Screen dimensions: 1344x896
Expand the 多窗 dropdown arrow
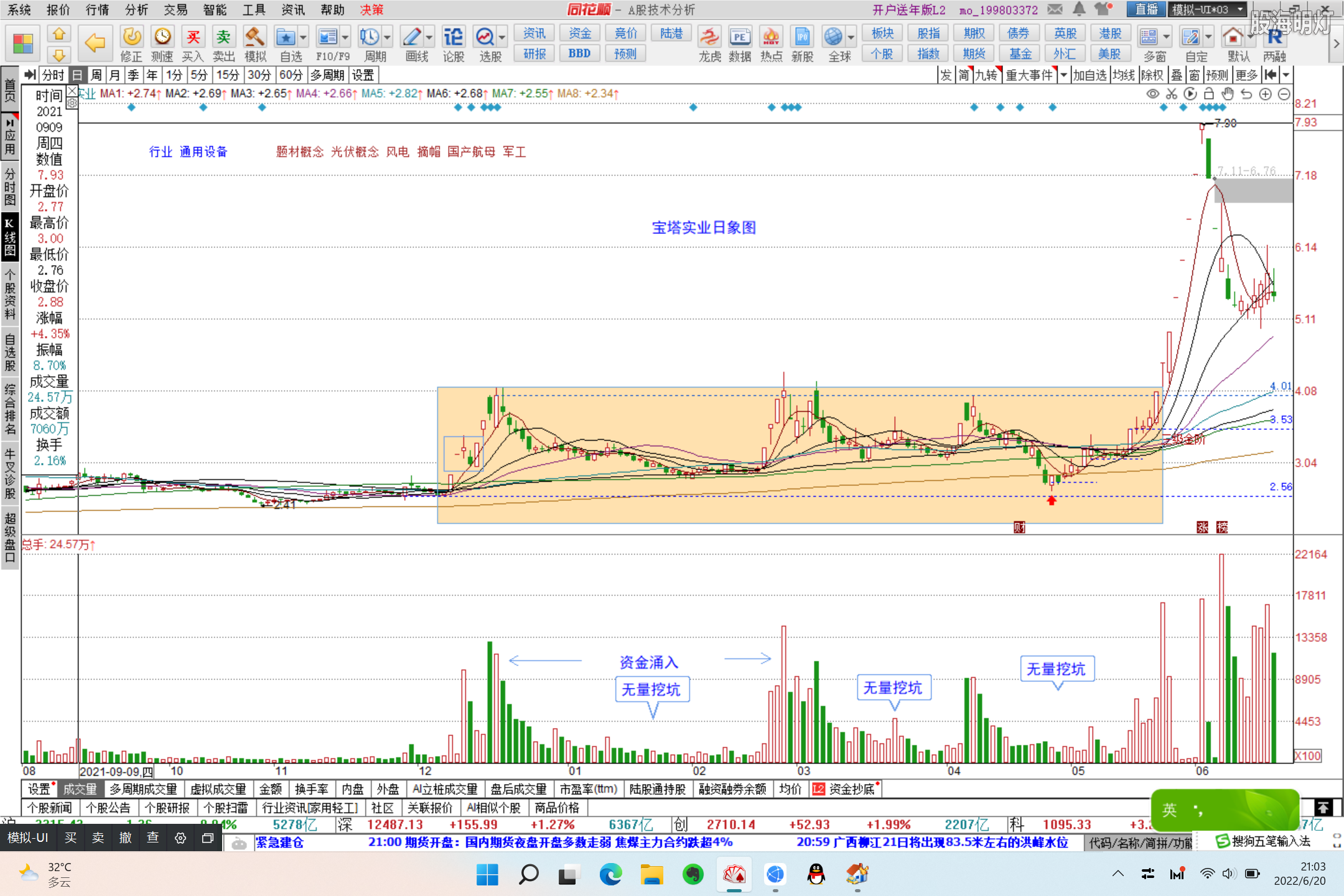pos(1166,37)
